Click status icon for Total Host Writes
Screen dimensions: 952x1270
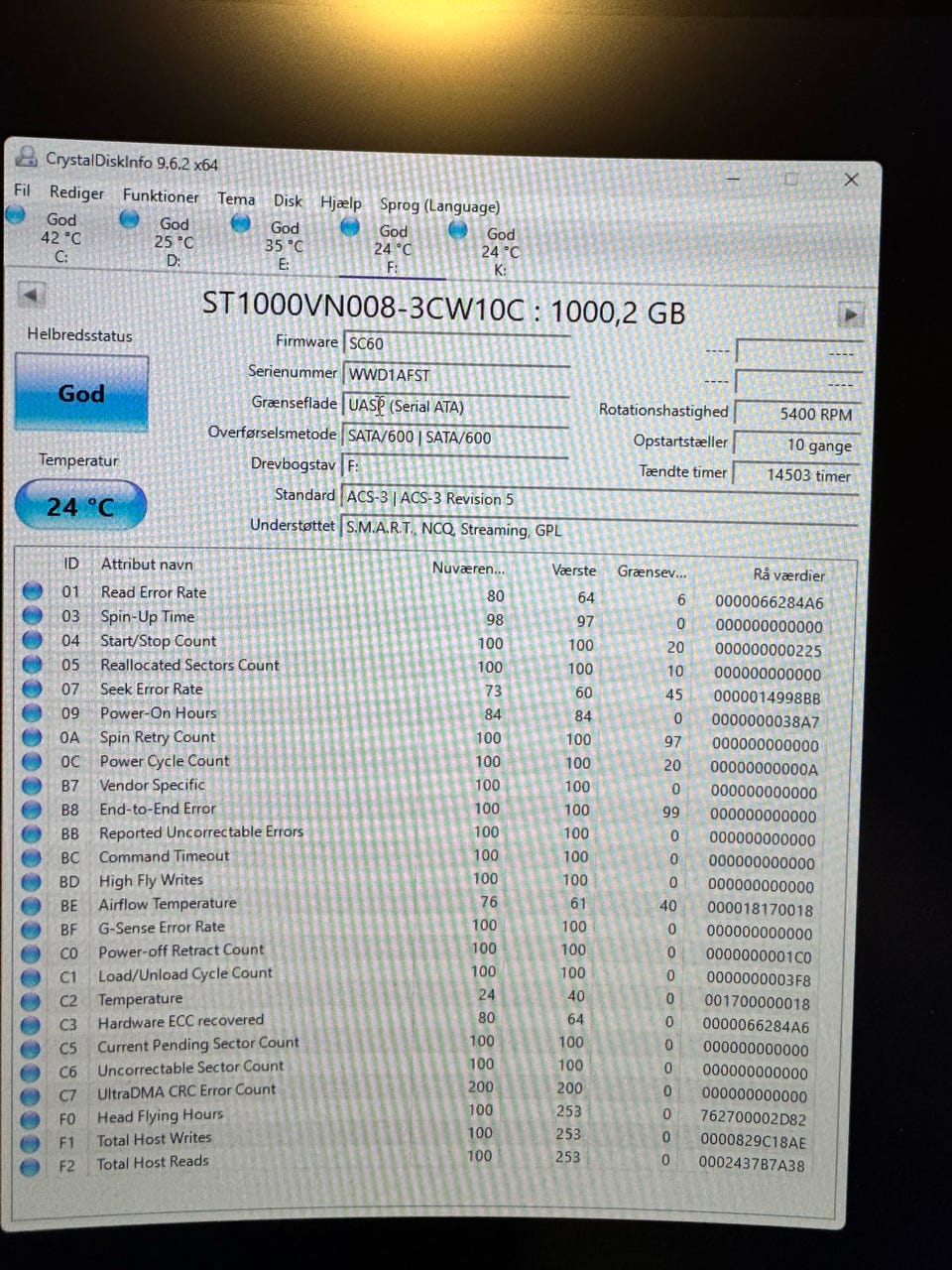tap(32, 1143)
